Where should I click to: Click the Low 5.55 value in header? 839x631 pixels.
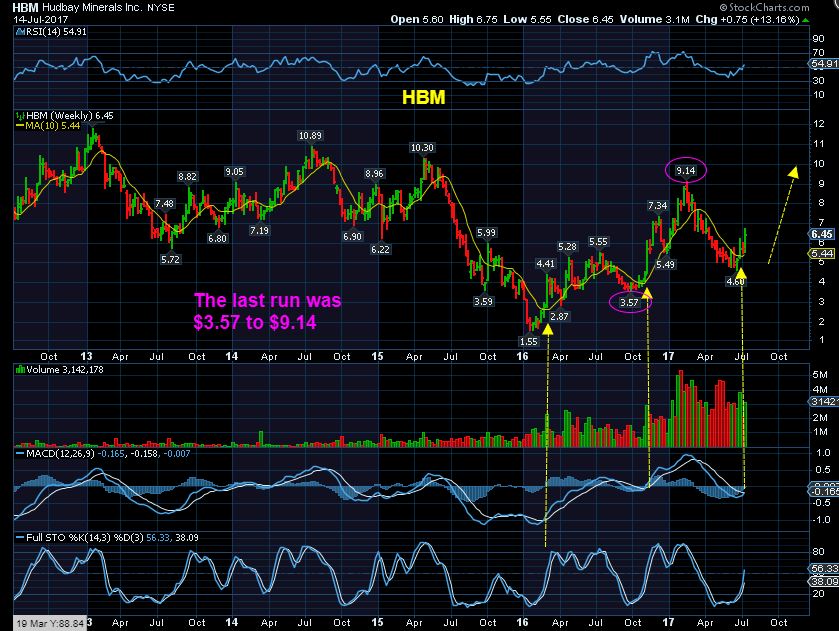tap(527, 19)
